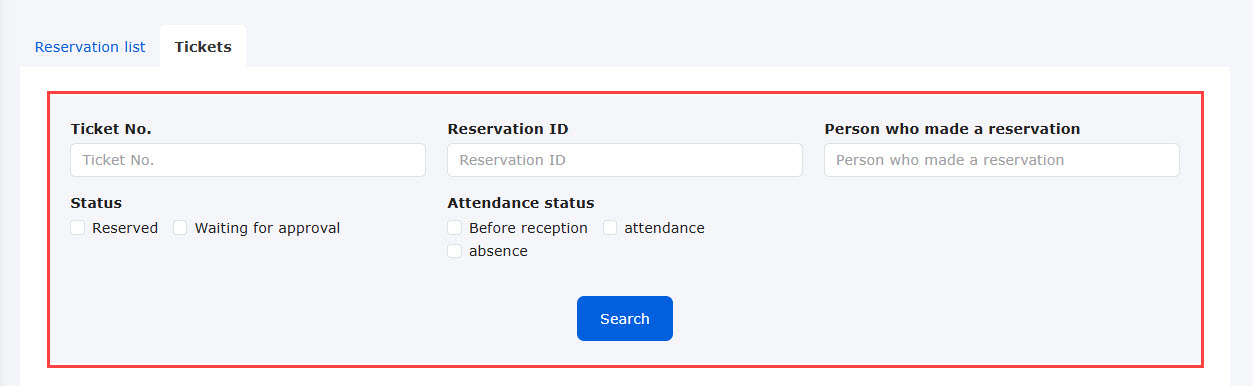Click the absence label text
1253x386 pixels.
(x=498, y=251)
